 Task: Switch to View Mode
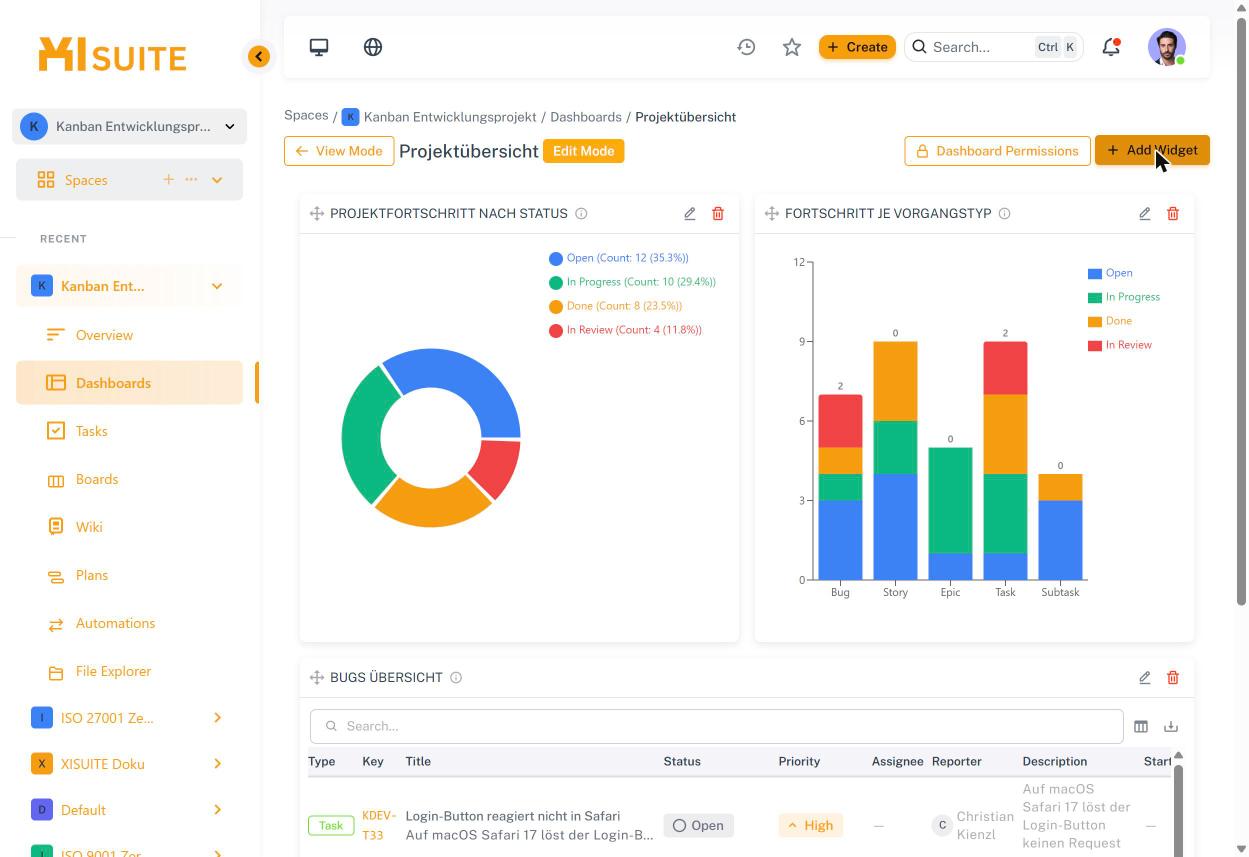pos(338,151)
